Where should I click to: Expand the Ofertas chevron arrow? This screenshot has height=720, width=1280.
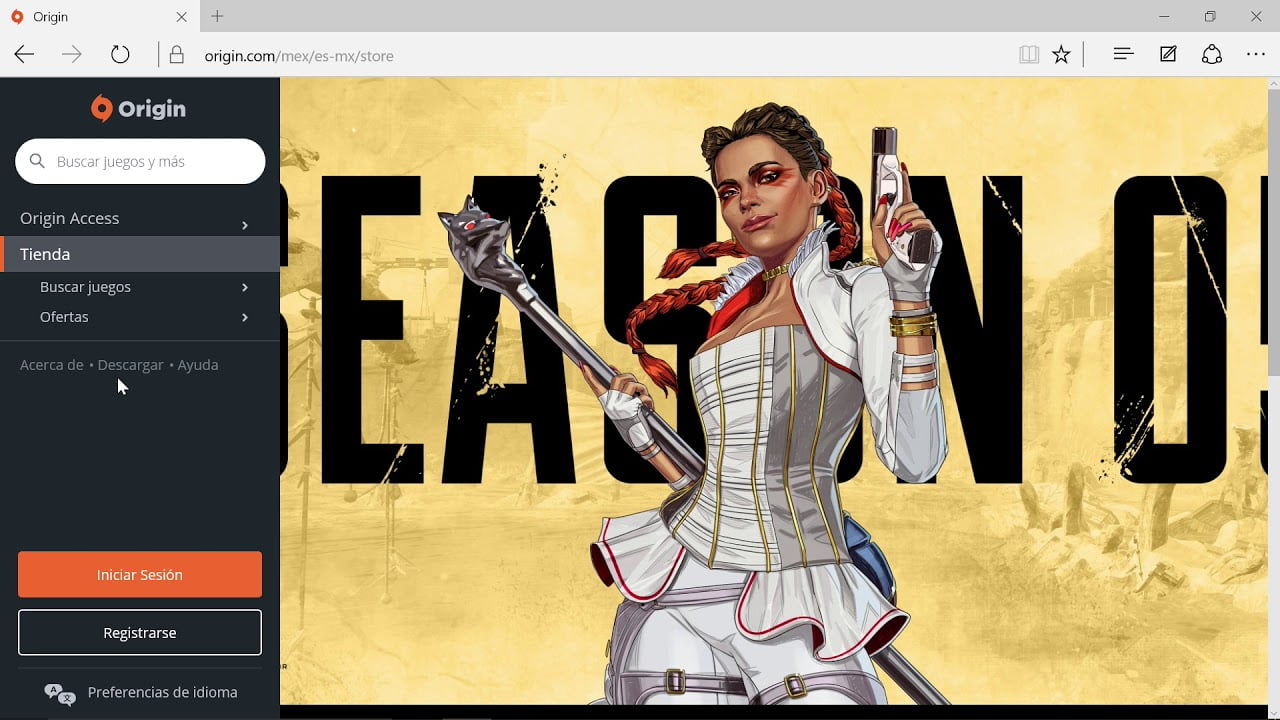click(245, 318)
